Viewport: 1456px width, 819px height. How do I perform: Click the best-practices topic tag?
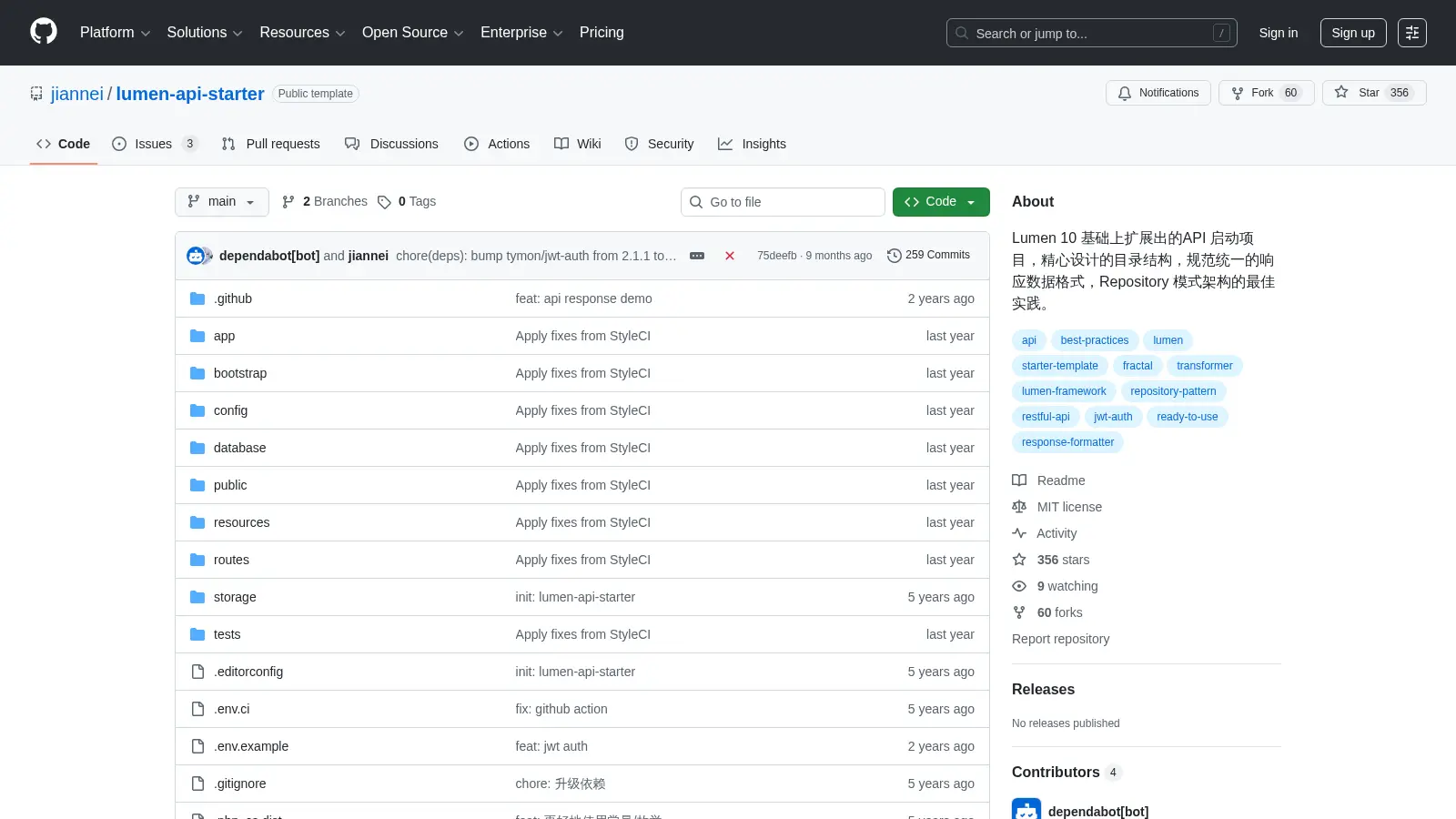(1095, 340)
